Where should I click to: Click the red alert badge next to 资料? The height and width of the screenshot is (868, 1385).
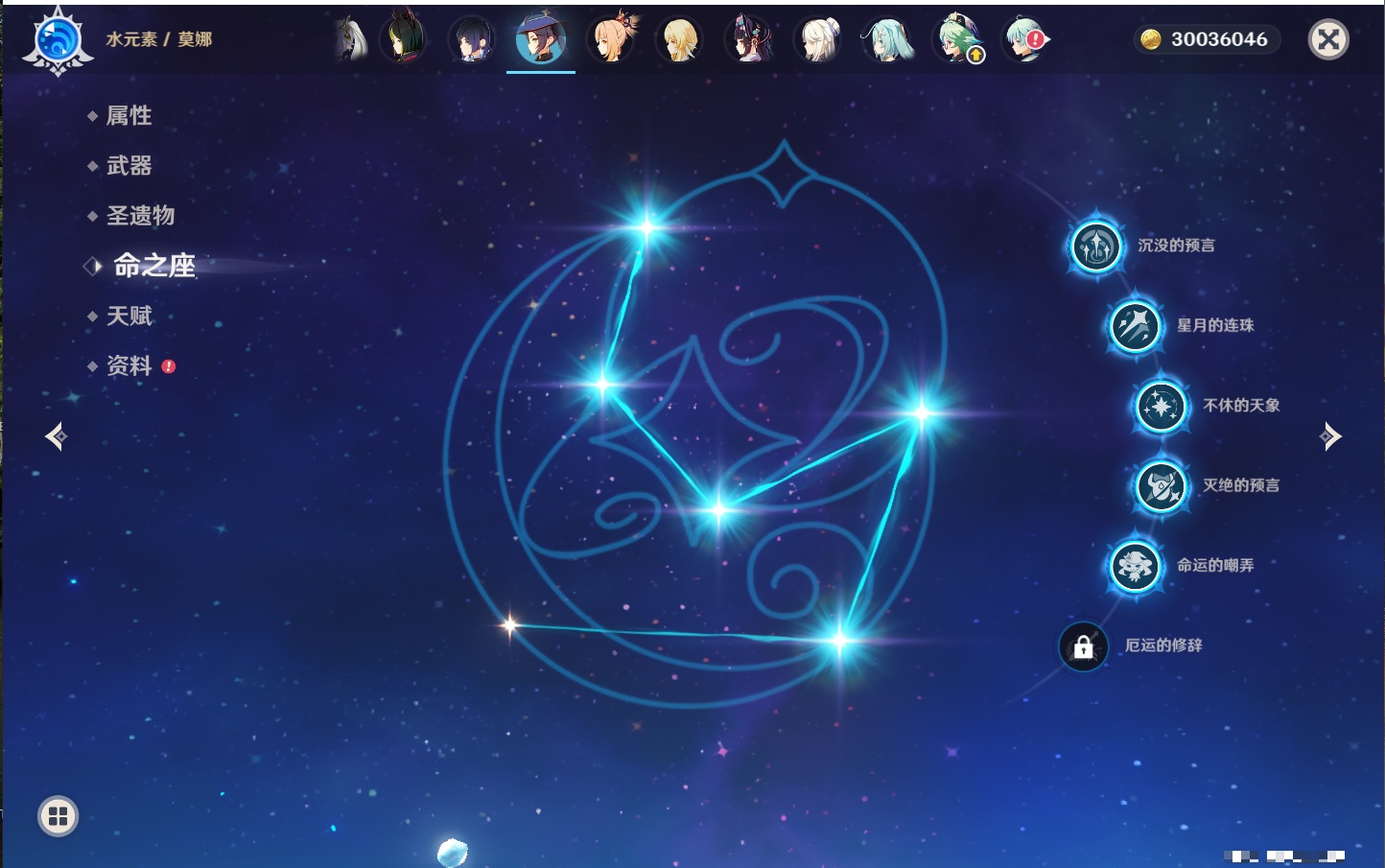coord(169,366)
